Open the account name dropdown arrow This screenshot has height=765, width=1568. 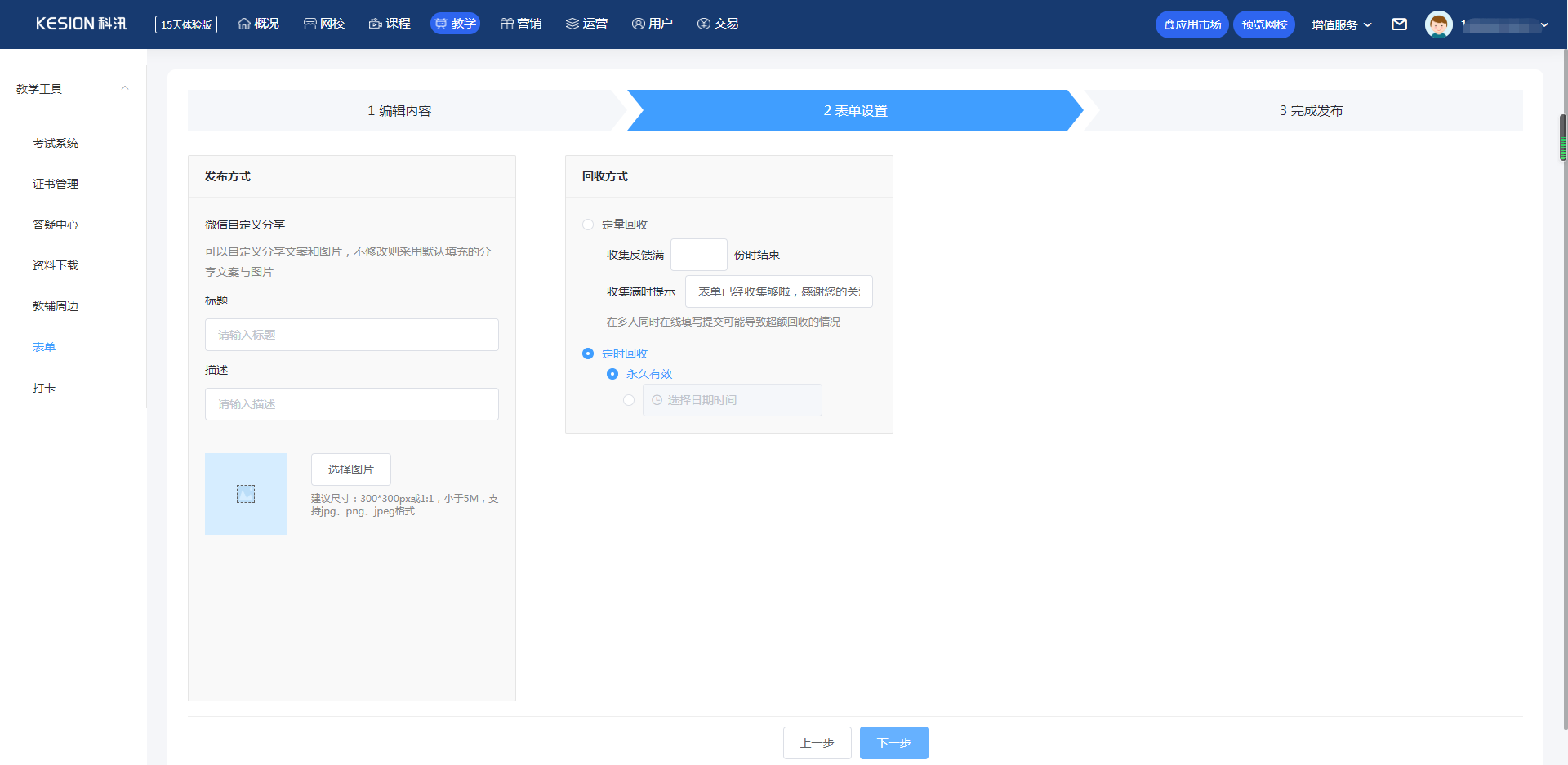(x=1544, y=25)
